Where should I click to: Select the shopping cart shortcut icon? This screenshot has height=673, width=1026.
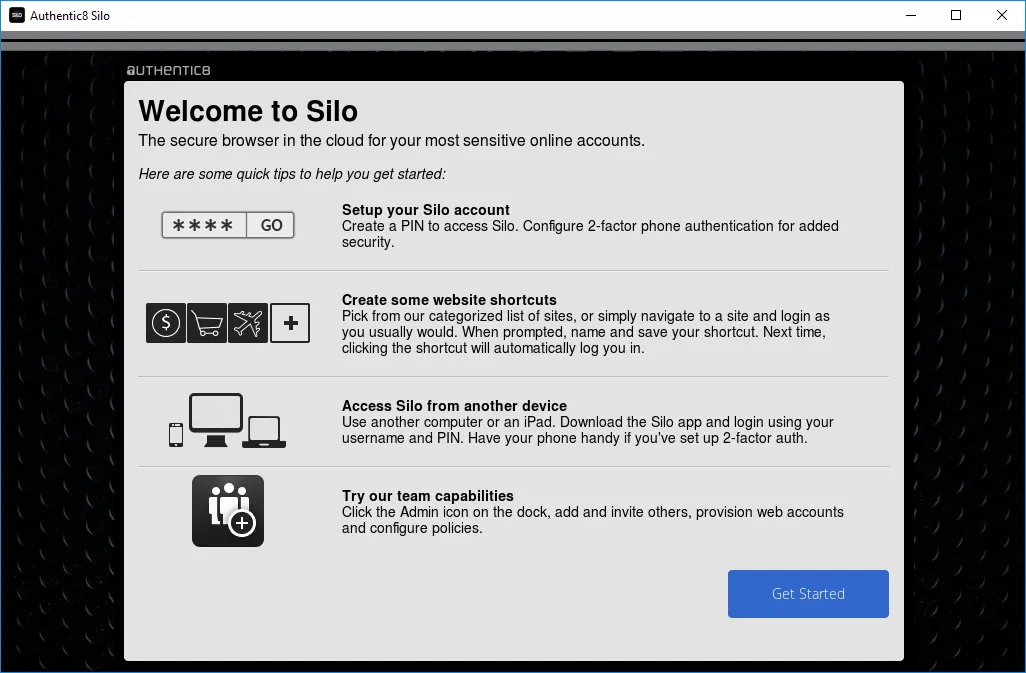point(207,322)
